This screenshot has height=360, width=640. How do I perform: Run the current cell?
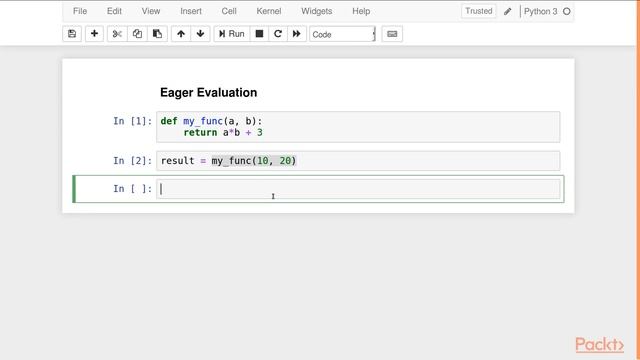point(231,34)
